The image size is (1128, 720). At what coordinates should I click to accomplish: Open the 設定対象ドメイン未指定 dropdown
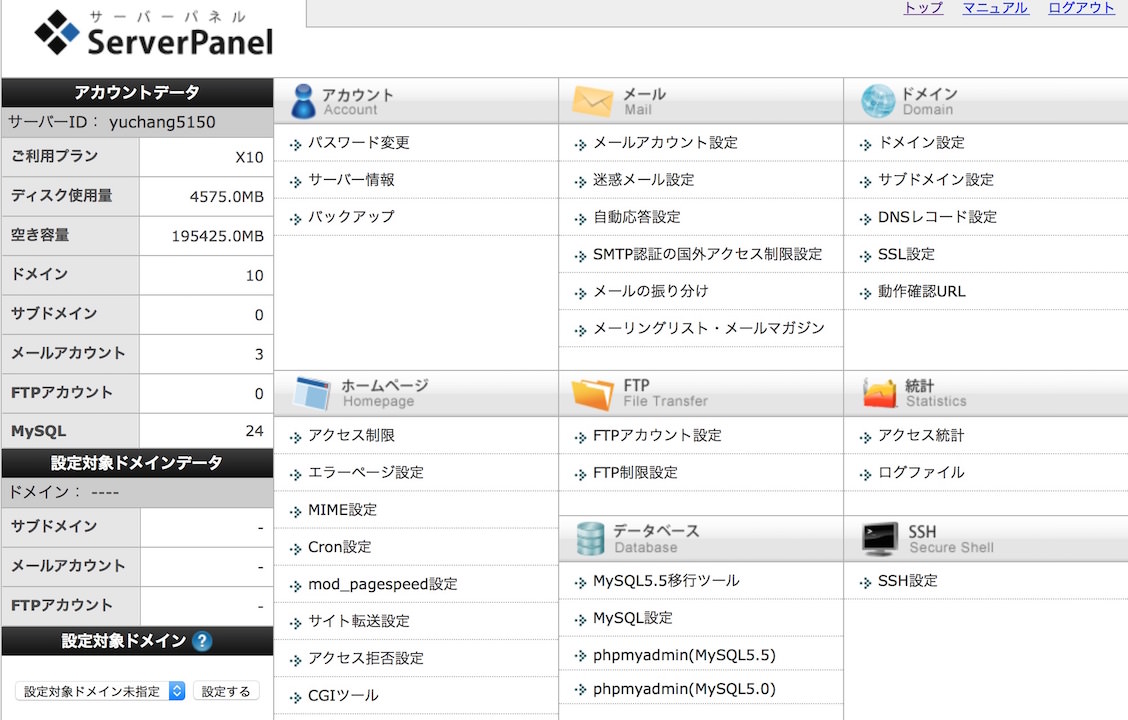tap(98, 690)
